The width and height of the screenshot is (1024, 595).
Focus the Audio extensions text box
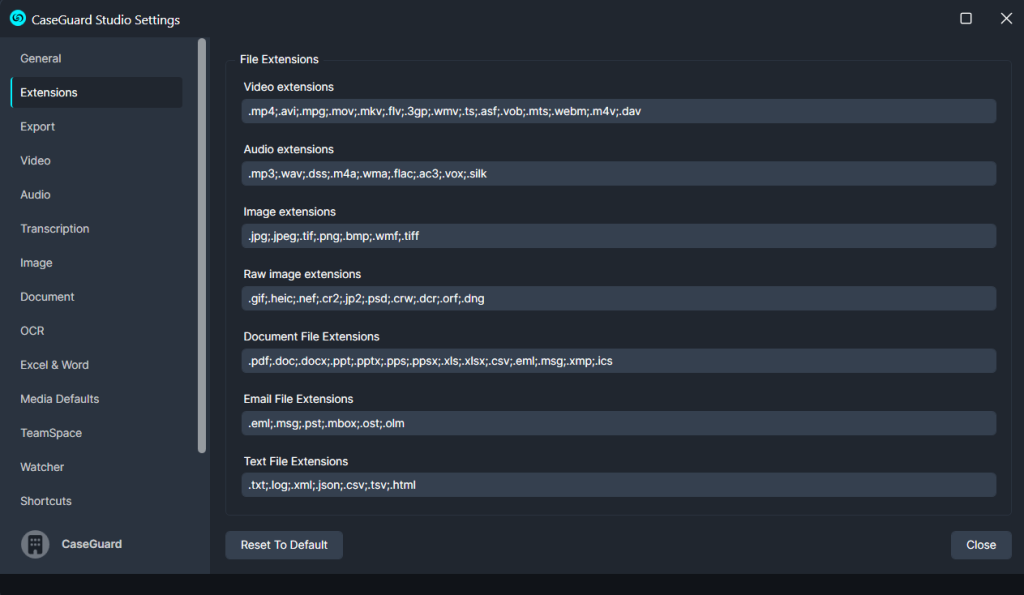[619, 174]
